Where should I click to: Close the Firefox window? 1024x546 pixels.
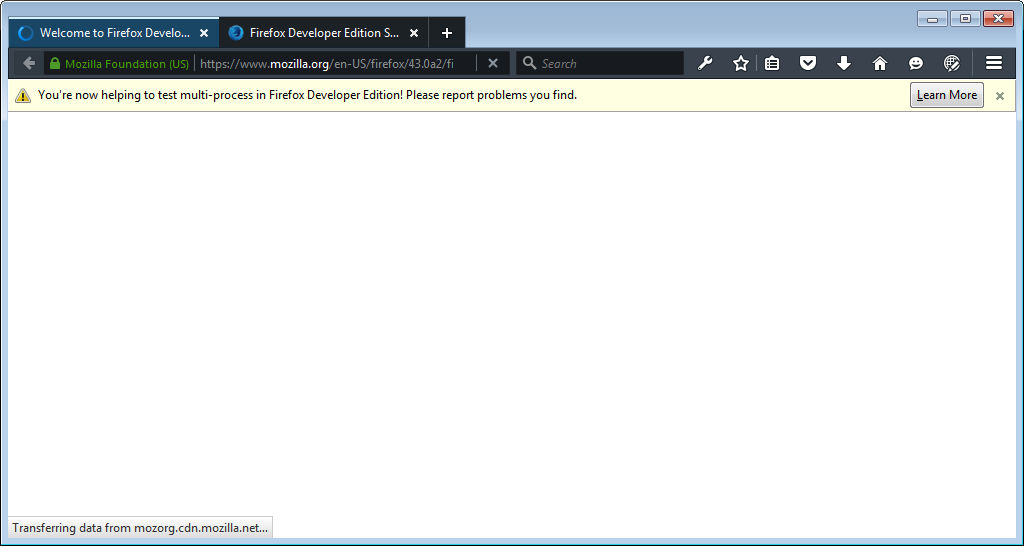click(998, 19)
